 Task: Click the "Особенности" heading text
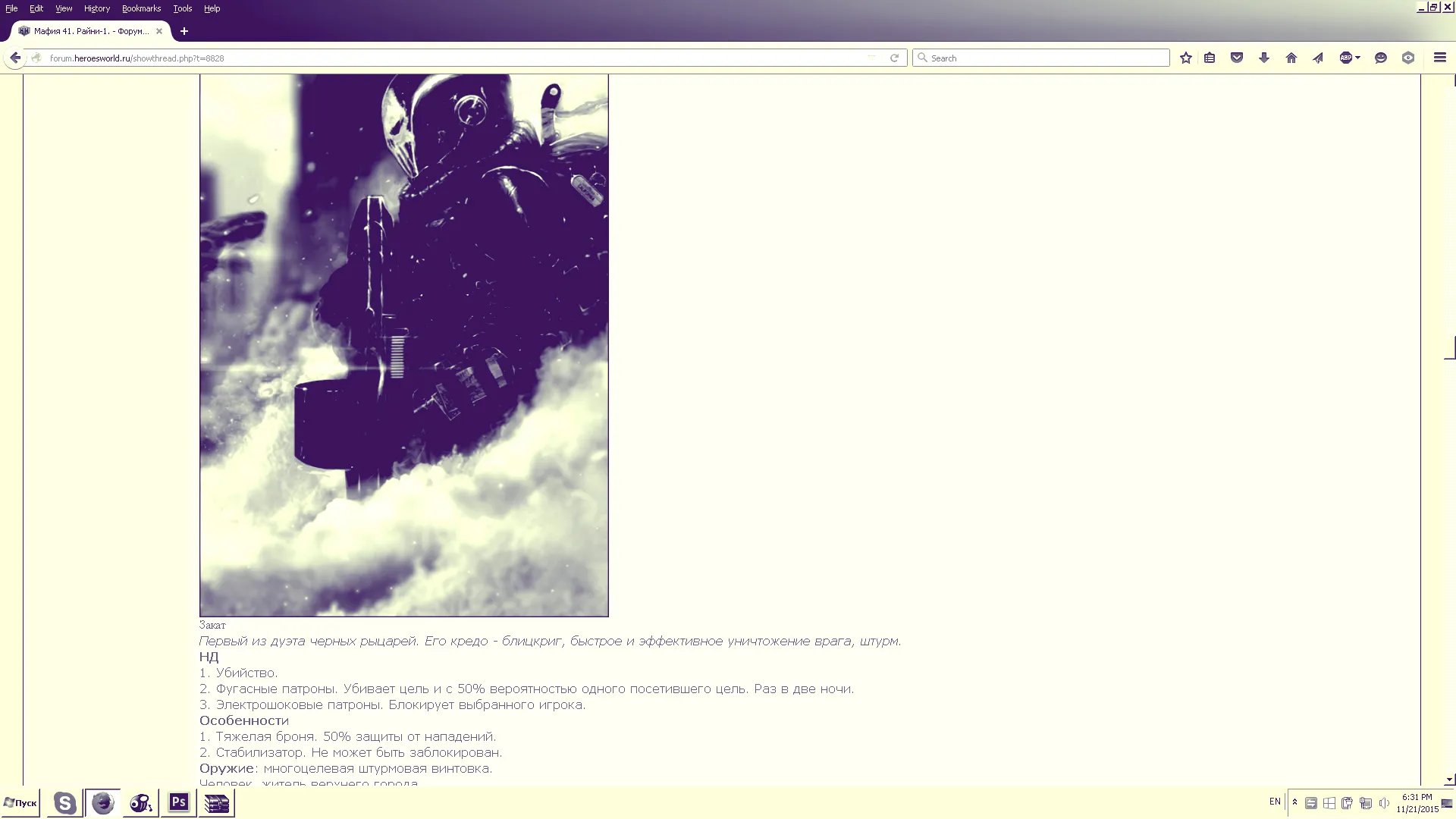[243, 720]
